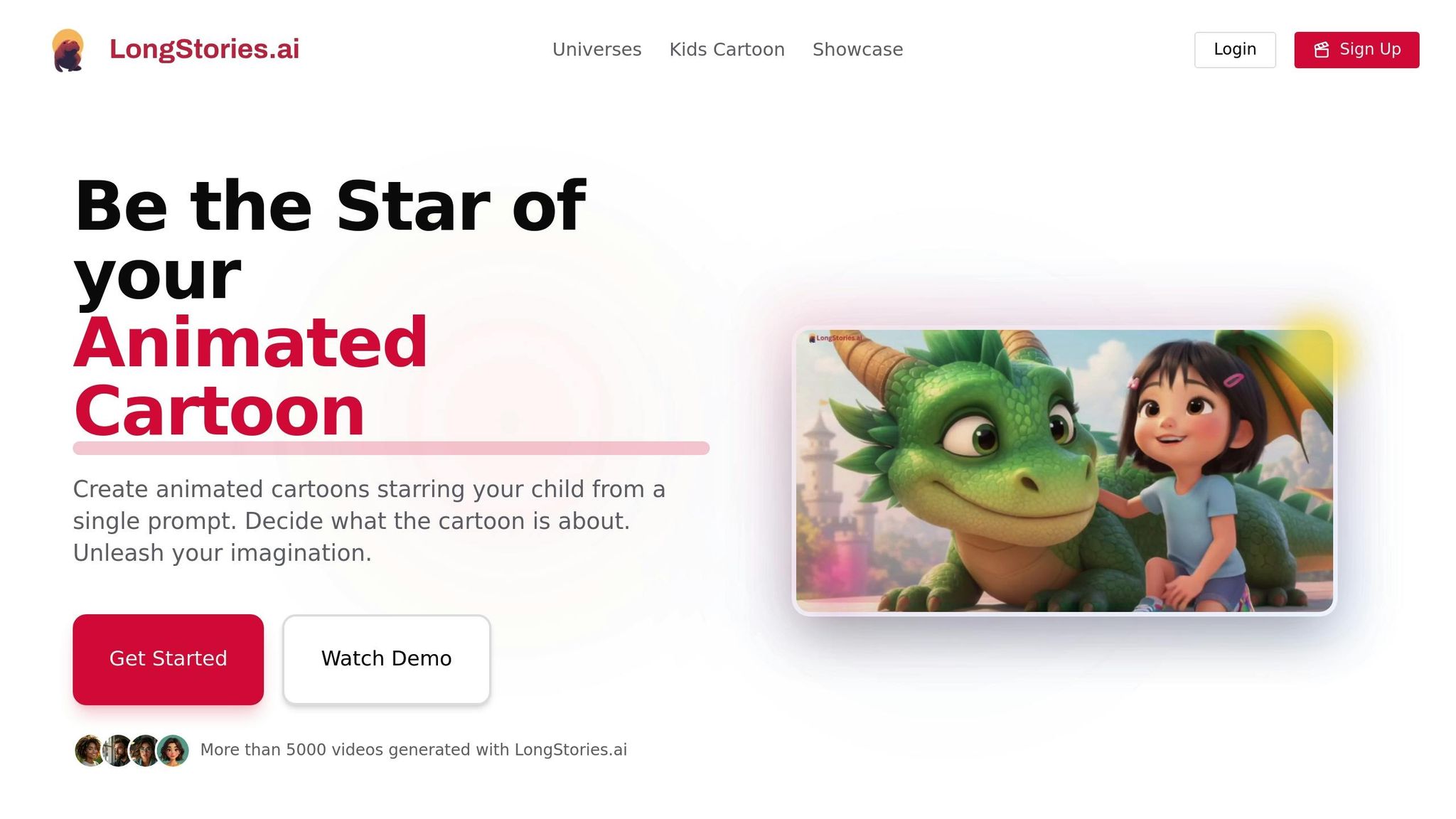1456x819 pixels.
Task: Click the red Sign Up button
Action: coord(1356,50)
